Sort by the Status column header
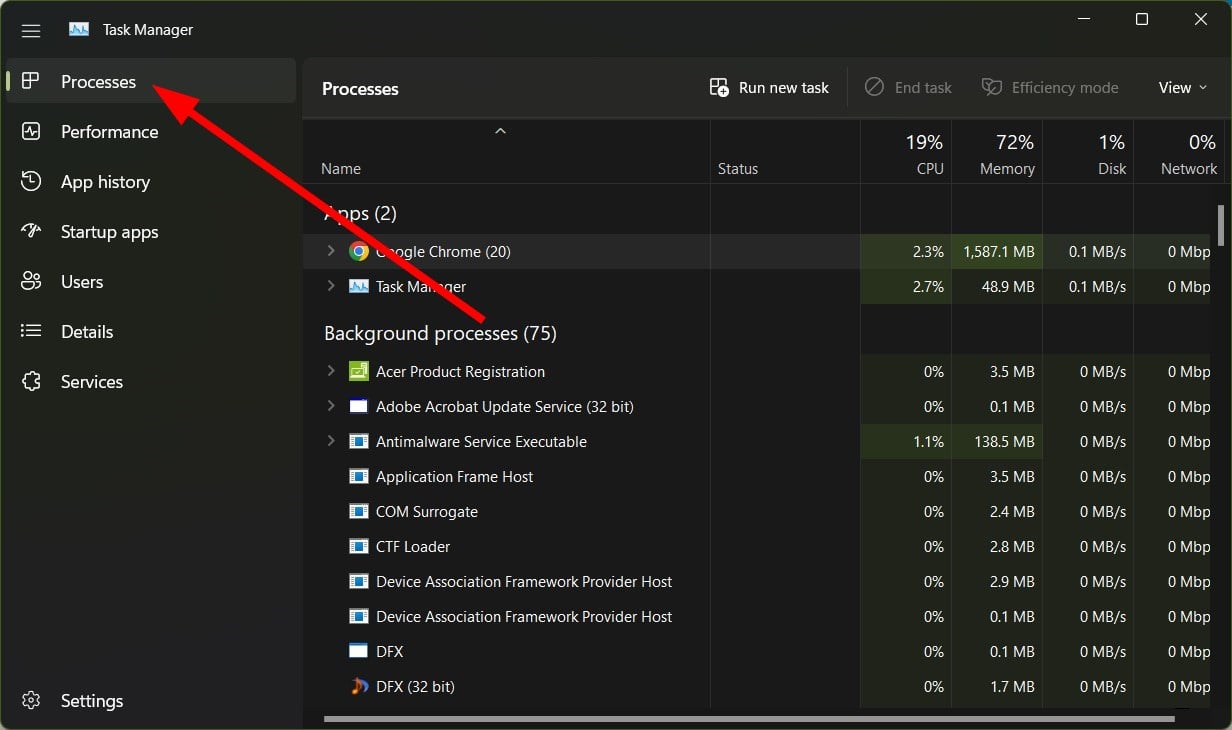 (x=785, y=152)
